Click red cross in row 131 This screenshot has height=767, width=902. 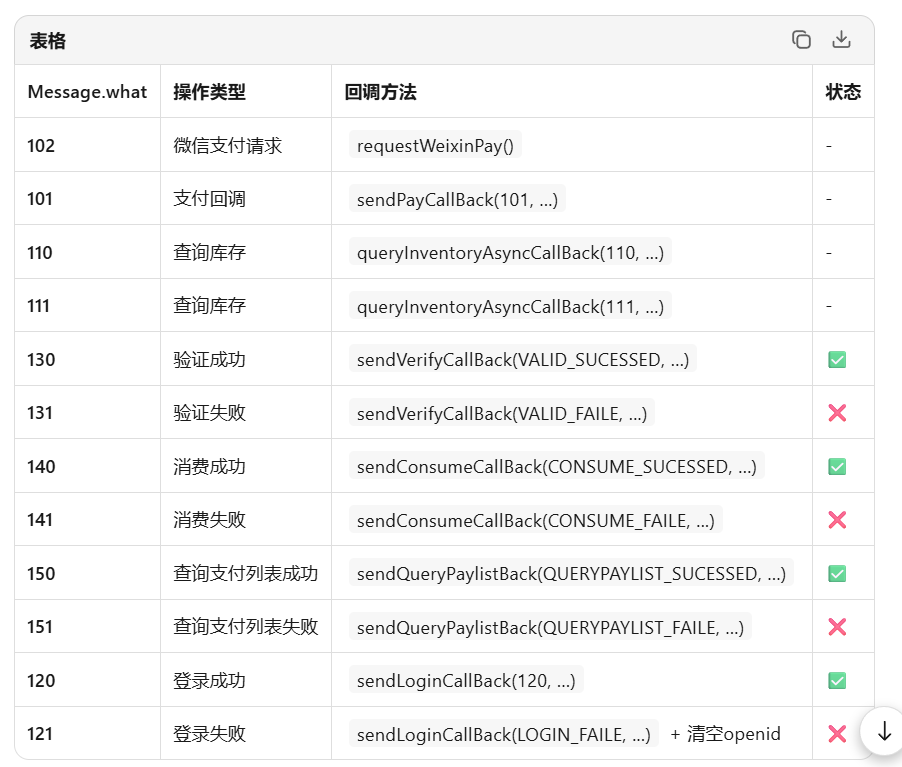(x=837, y=413)
